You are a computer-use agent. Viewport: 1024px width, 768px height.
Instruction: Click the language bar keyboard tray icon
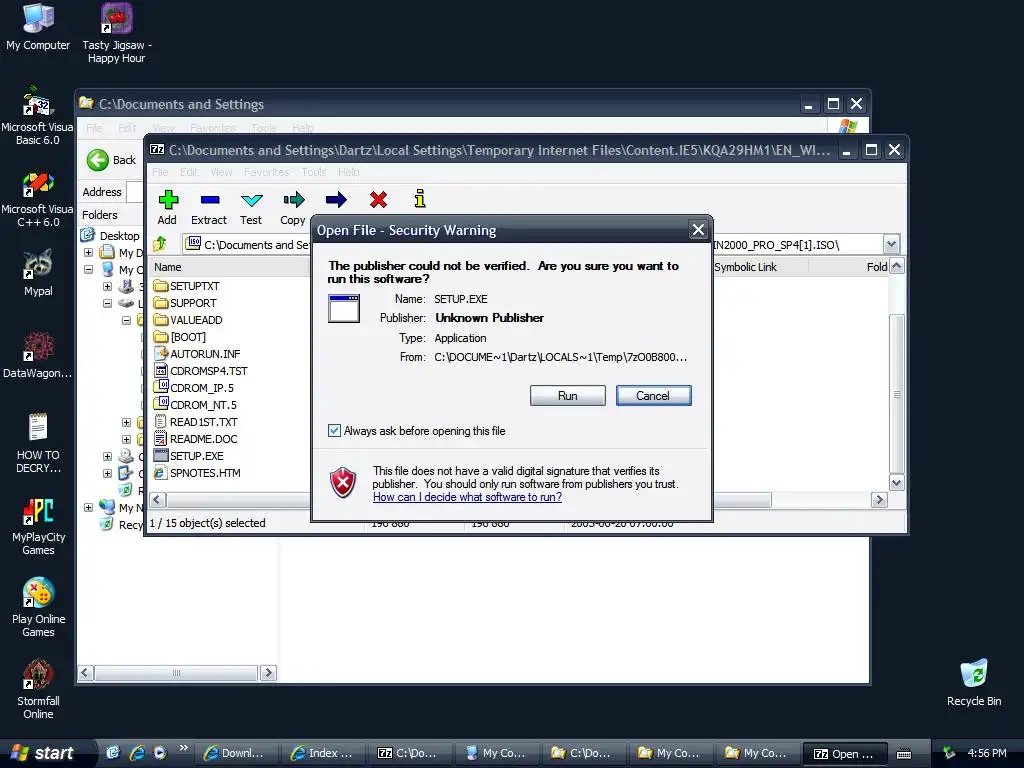pyautogui.click(x=904, y=754)
